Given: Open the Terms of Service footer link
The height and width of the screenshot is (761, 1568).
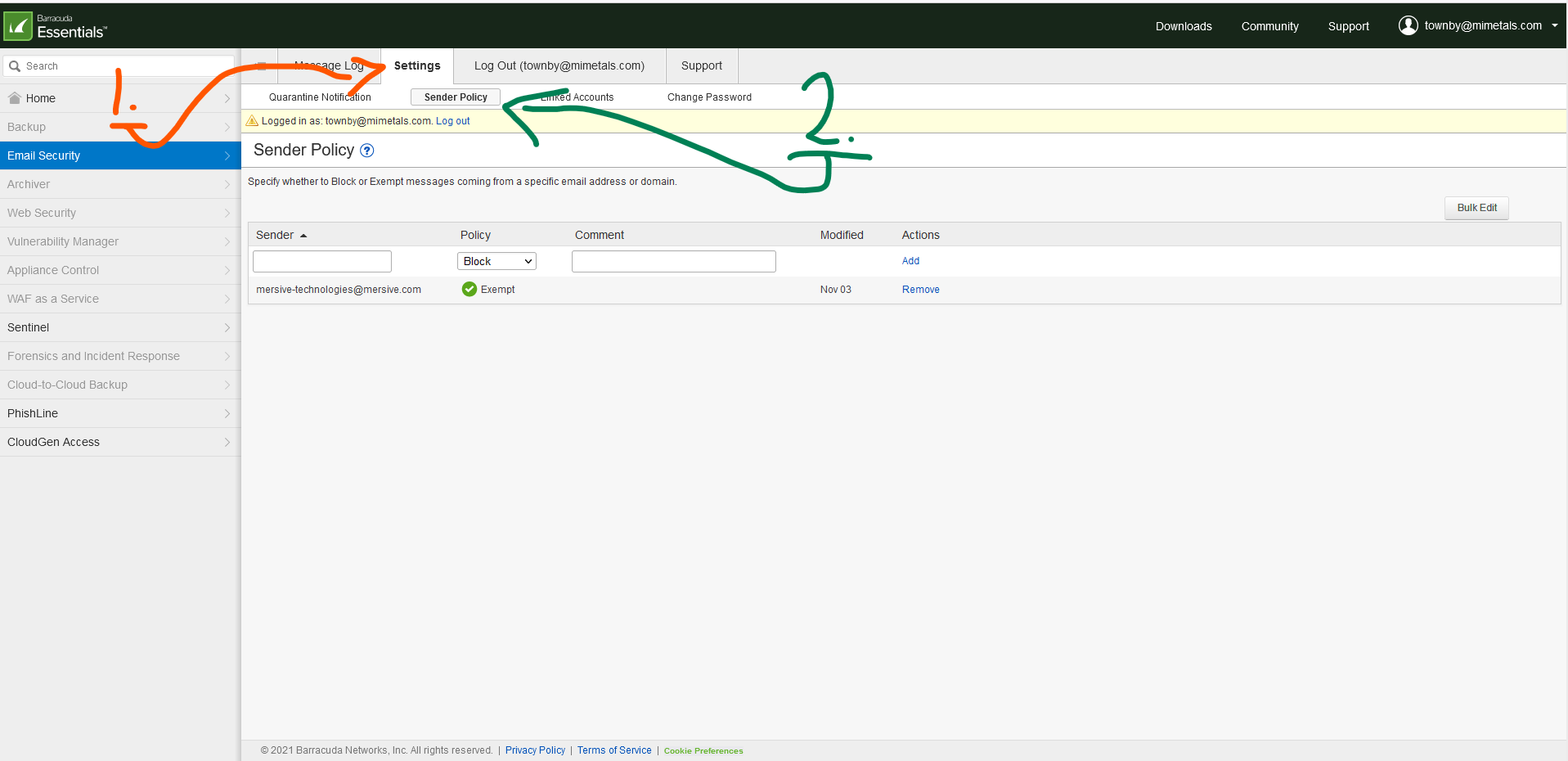Looking at the screenshot, I should pos(614,750).
